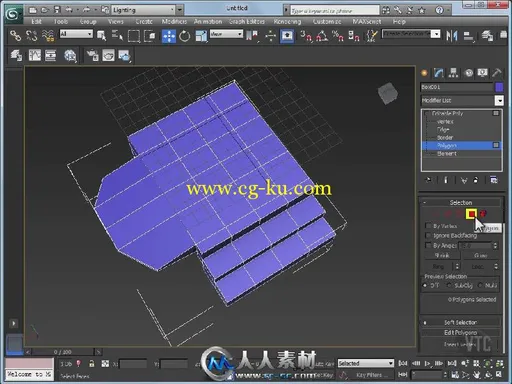Click the Select and Link tool

click(x=15, y=35)
